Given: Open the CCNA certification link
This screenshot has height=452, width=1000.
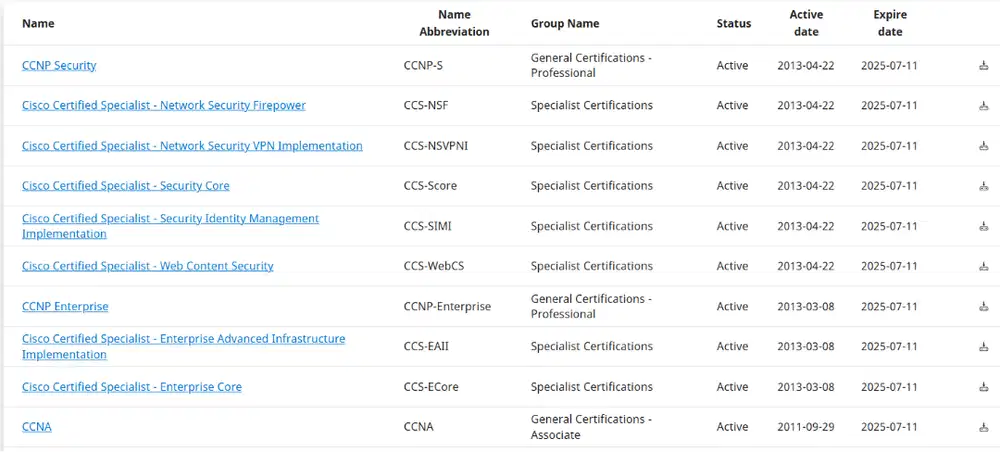Looking at the screenshot, I should click(36, 426).
